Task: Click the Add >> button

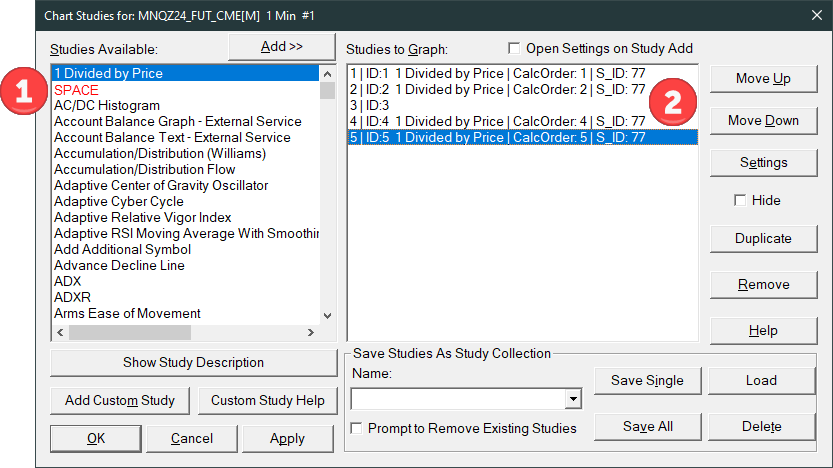Action: [x=280, y=46]
